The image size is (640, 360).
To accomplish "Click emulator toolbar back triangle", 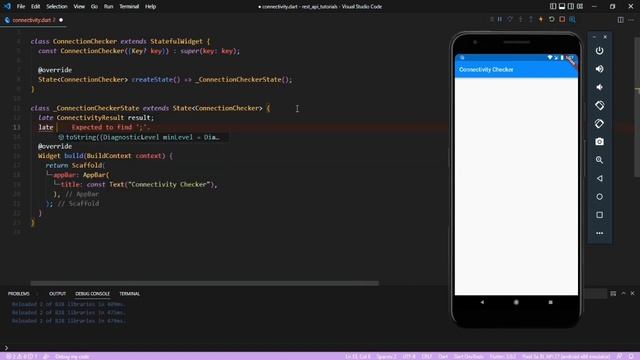I will 599,178.
